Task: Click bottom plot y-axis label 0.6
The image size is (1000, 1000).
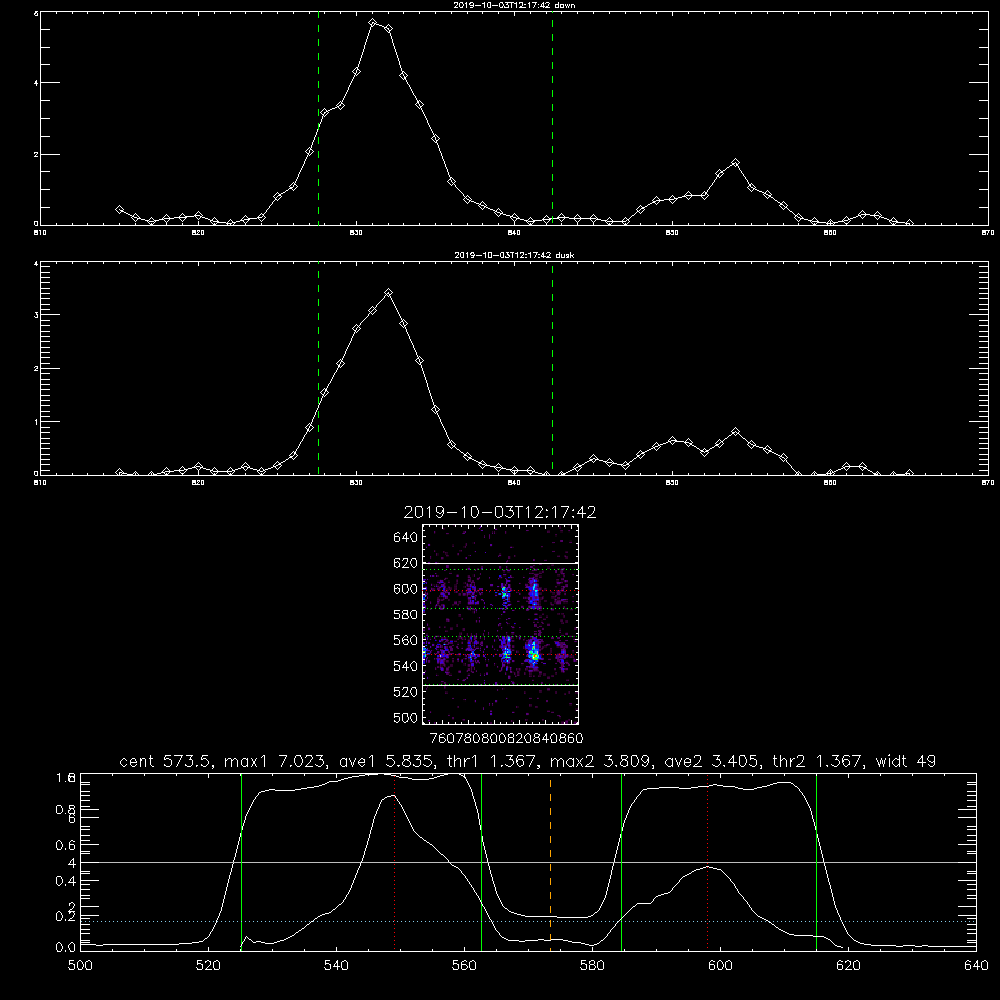Action: pos(64,845)
